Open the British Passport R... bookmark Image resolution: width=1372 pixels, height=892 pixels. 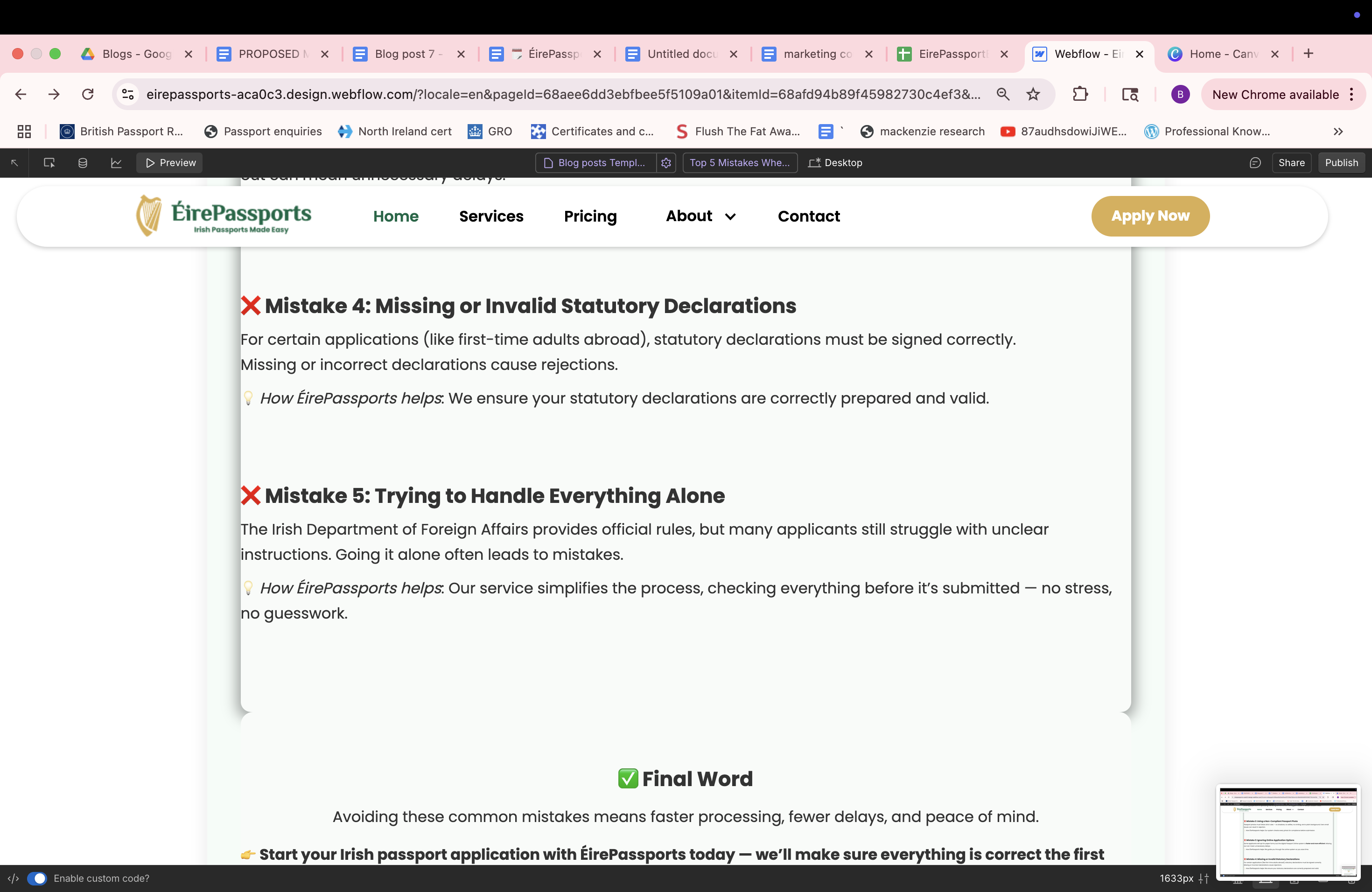[122, 132]
